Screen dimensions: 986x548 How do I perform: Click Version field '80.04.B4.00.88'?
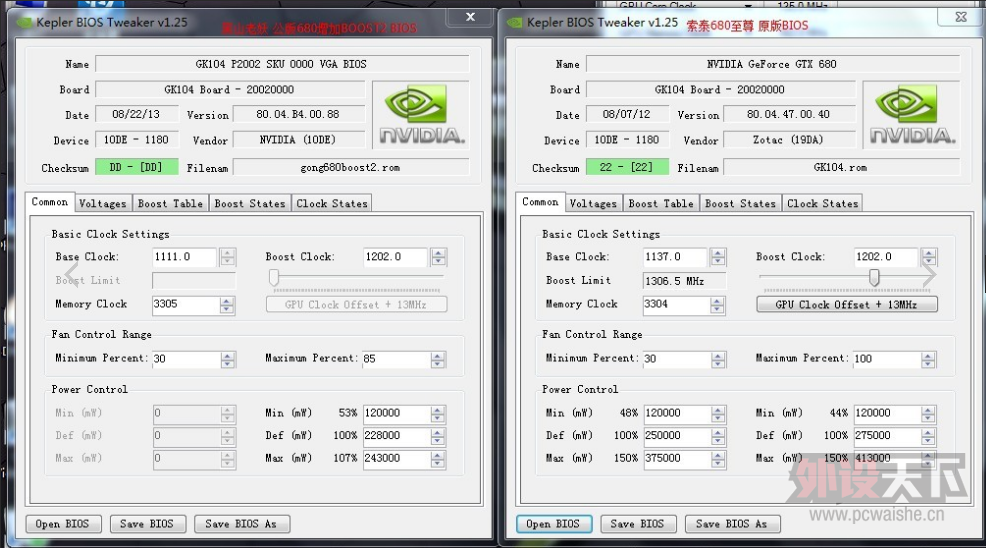click(299, 115)
